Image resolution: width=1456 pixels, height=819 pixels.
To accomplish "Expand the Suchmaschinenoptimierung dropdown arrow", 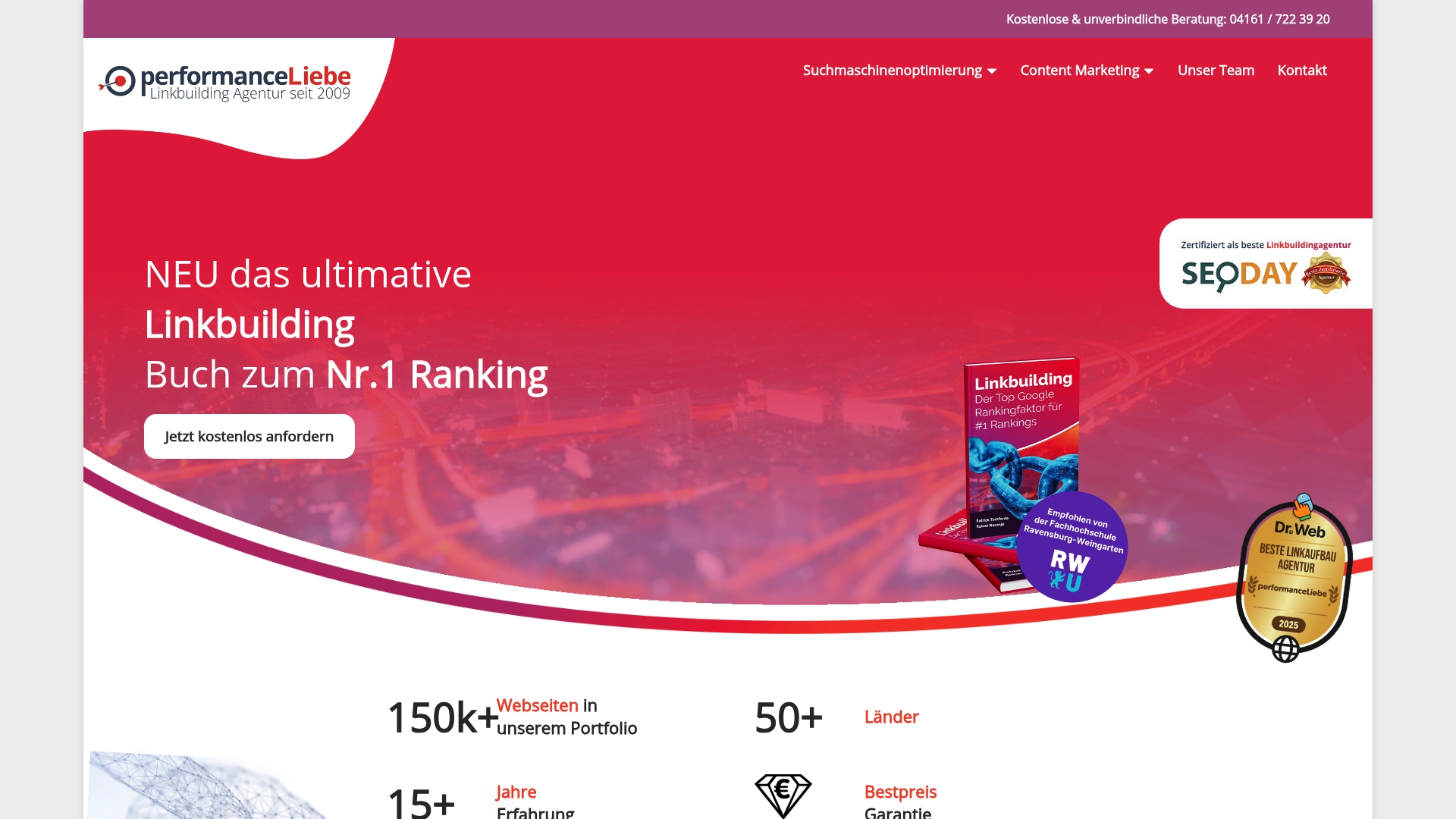I will click(992, 71).
